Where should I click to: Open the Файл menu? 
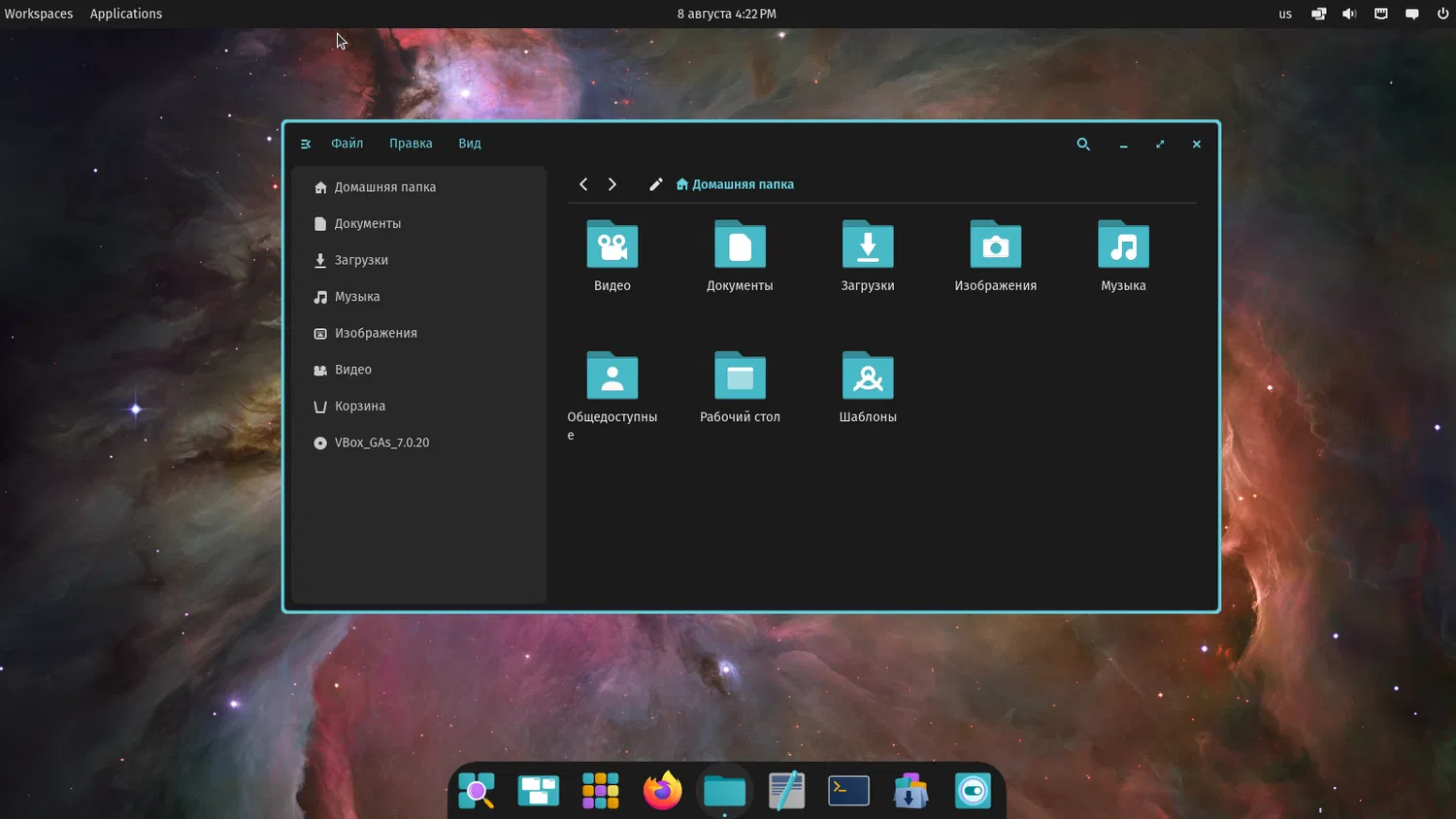point(347,144)
